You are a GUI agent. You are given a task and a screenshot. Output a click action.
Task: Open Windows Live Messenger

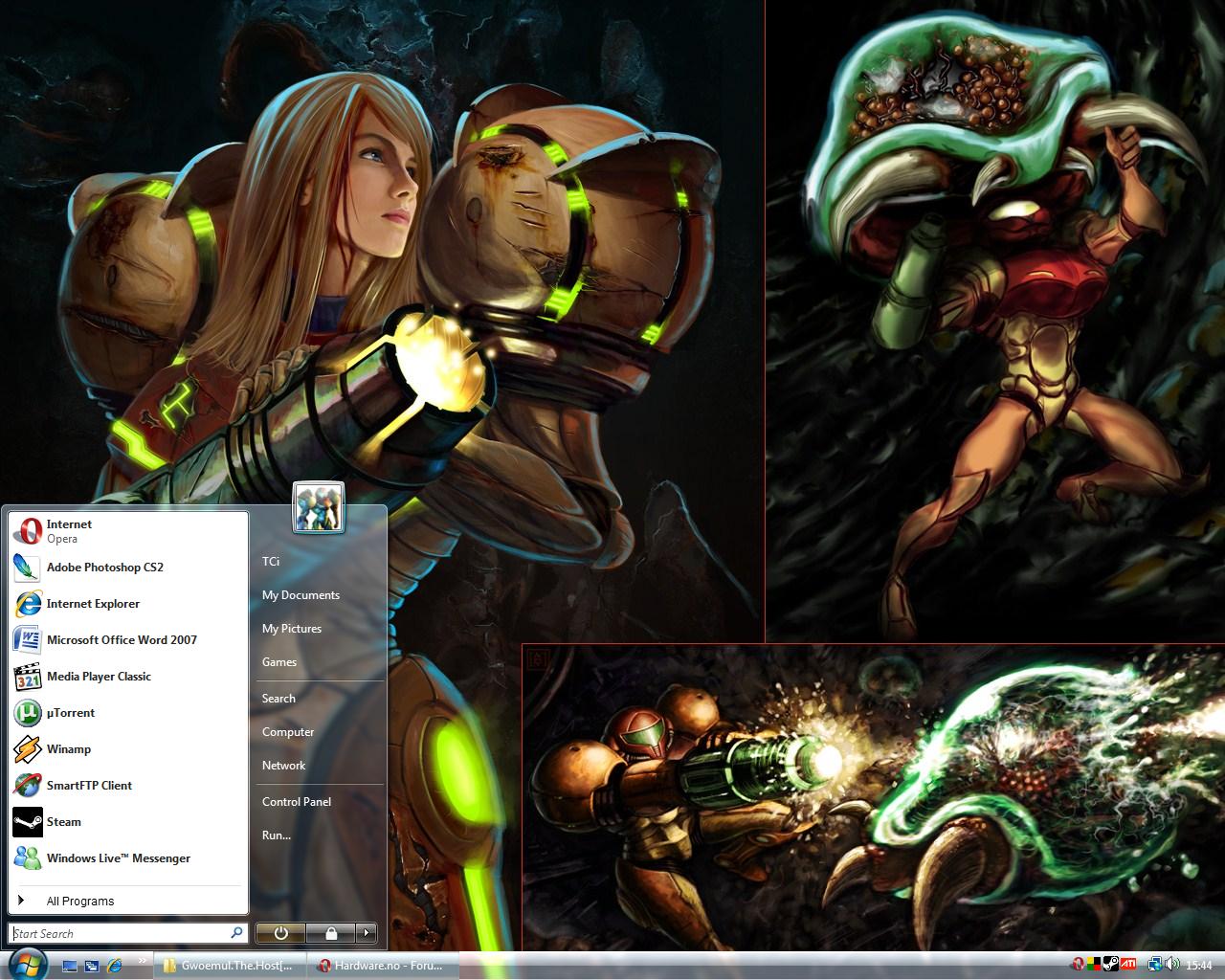click(x=128, y=858)
